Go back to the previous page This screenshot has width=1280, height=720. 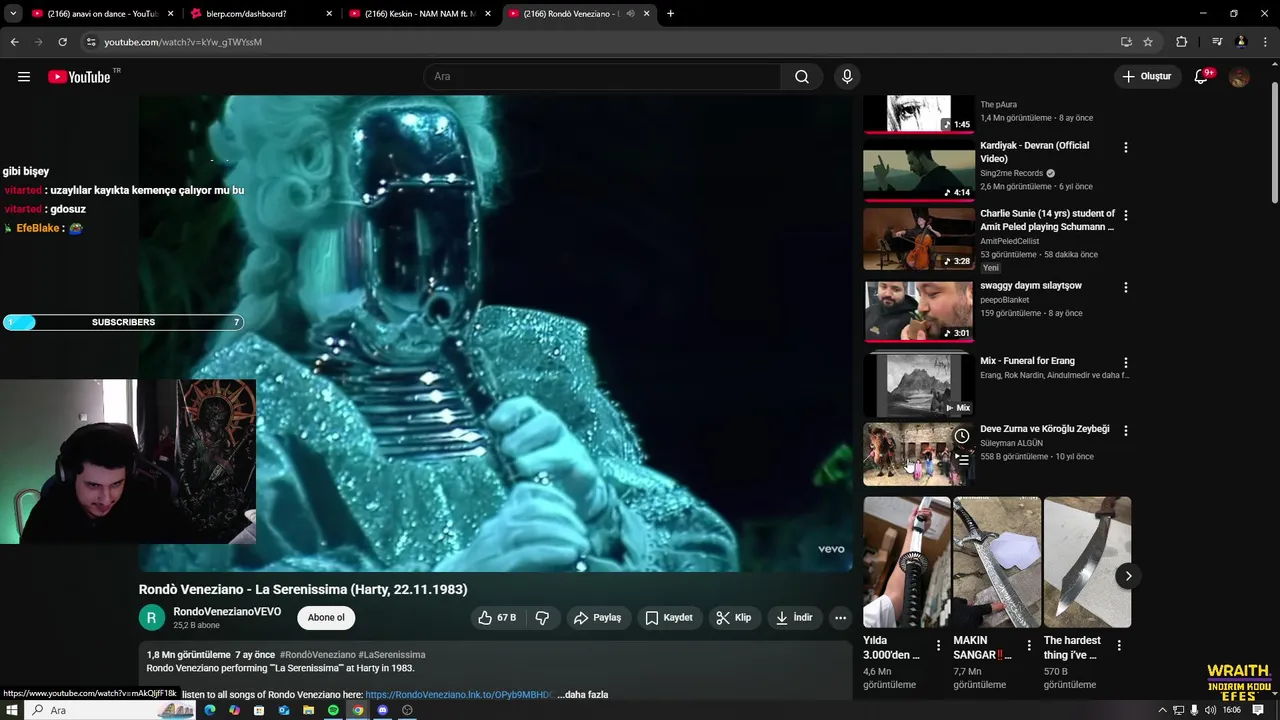[x=14, y=42]
